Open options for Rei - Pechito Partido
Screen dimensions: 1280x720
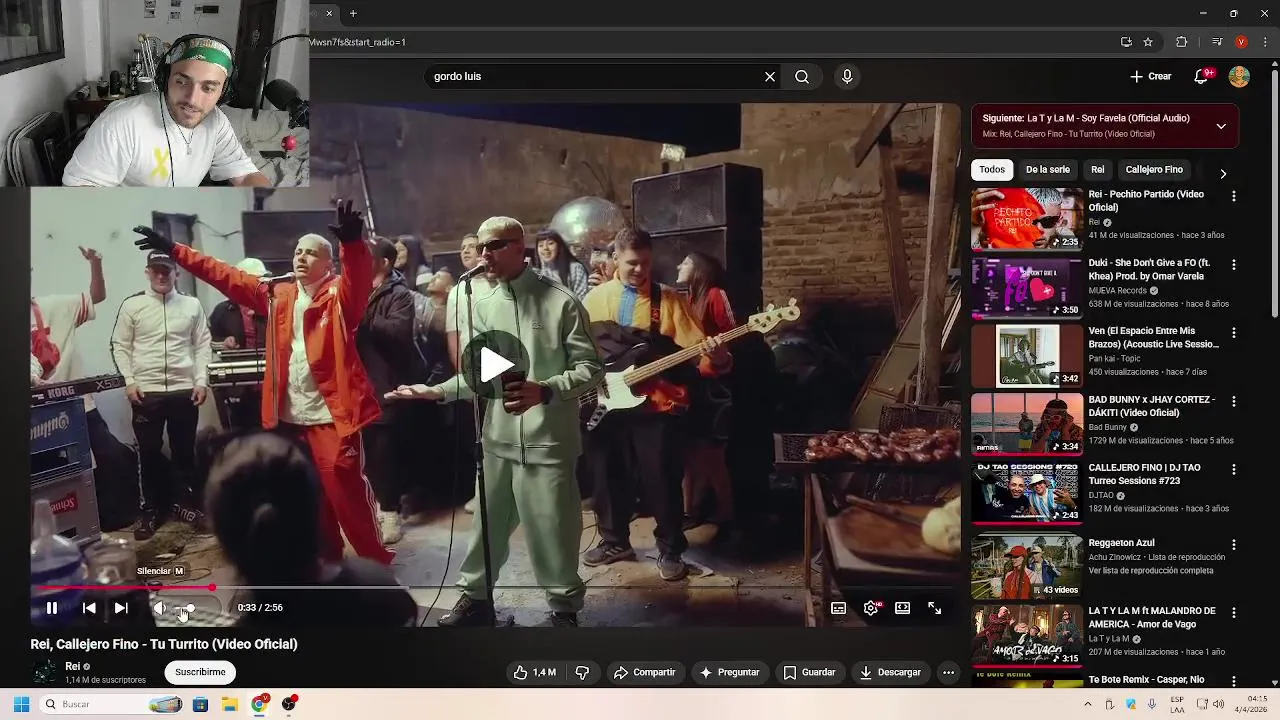click(x=1234, y=197)
